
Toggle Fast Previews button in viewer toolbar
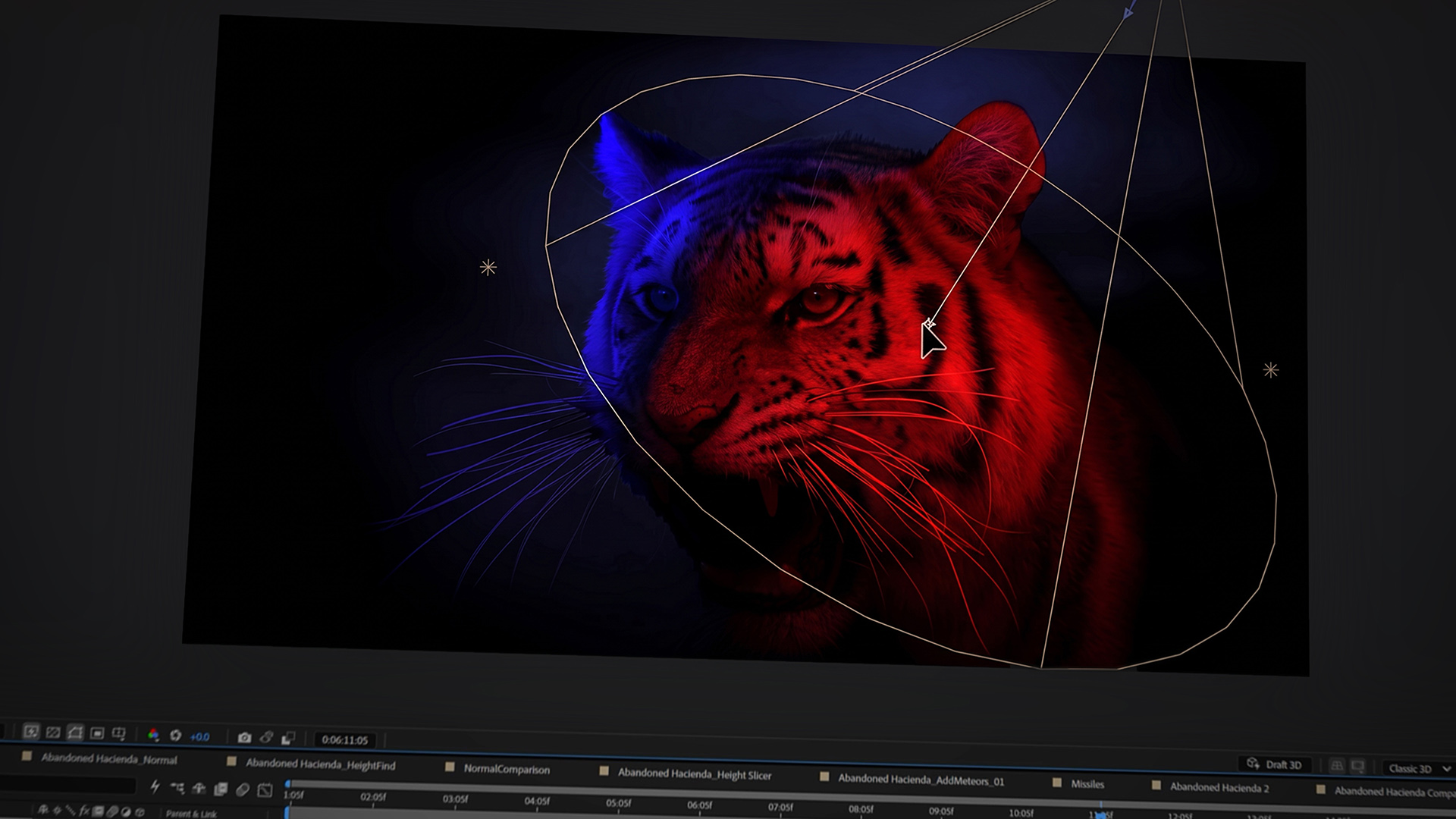click(x=31, y=732)
